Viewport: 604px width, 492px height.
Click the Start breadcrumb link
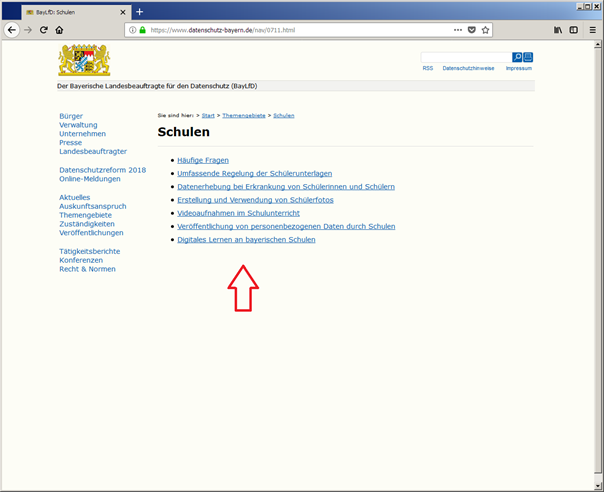click(208, 116)
